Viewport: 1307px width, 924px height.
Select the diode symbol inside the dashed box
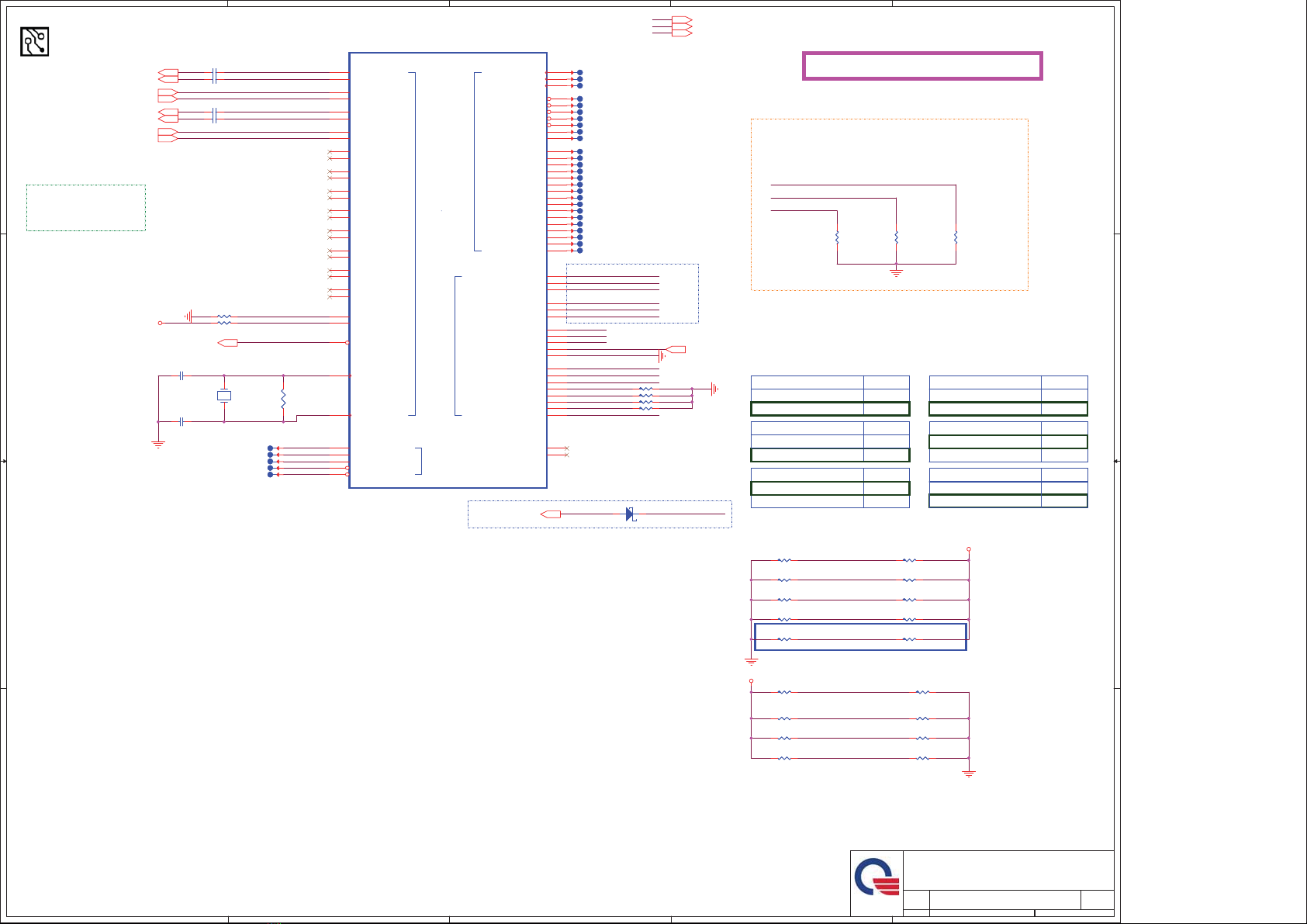pyautogui.click(x=630, y=514)
